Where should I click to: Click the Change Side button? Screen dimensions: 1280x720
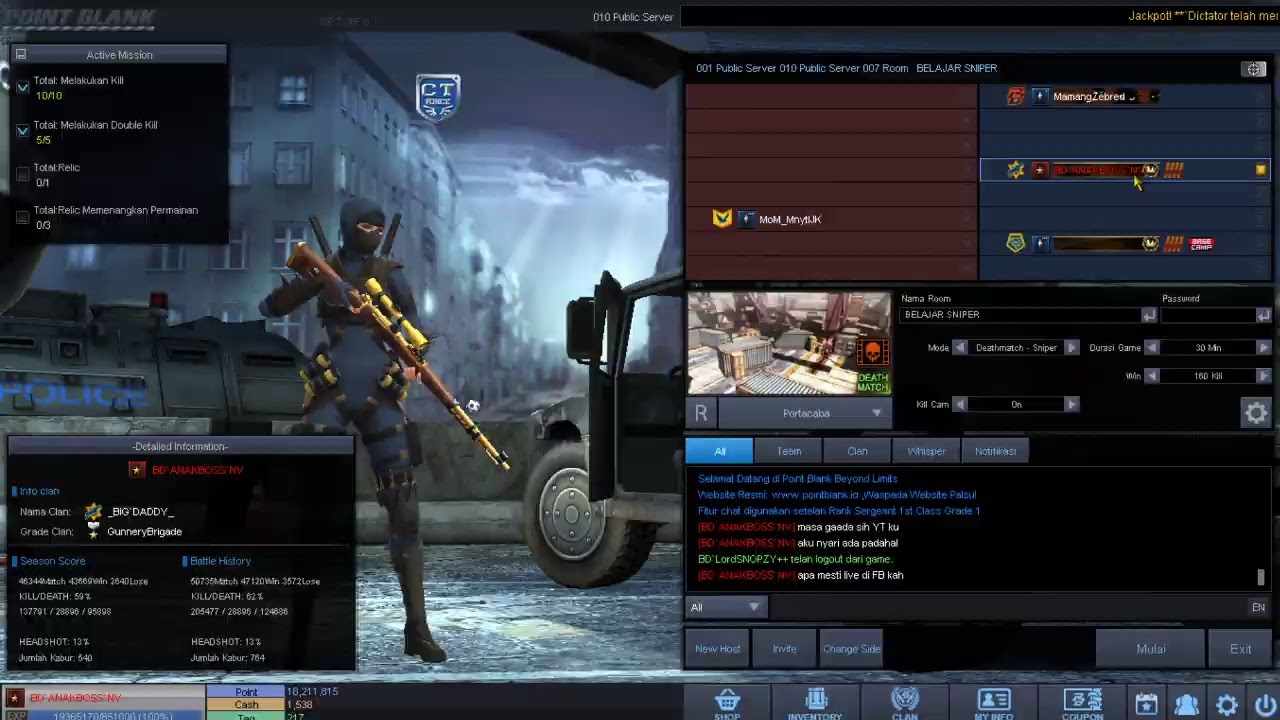tap(851, 649)
